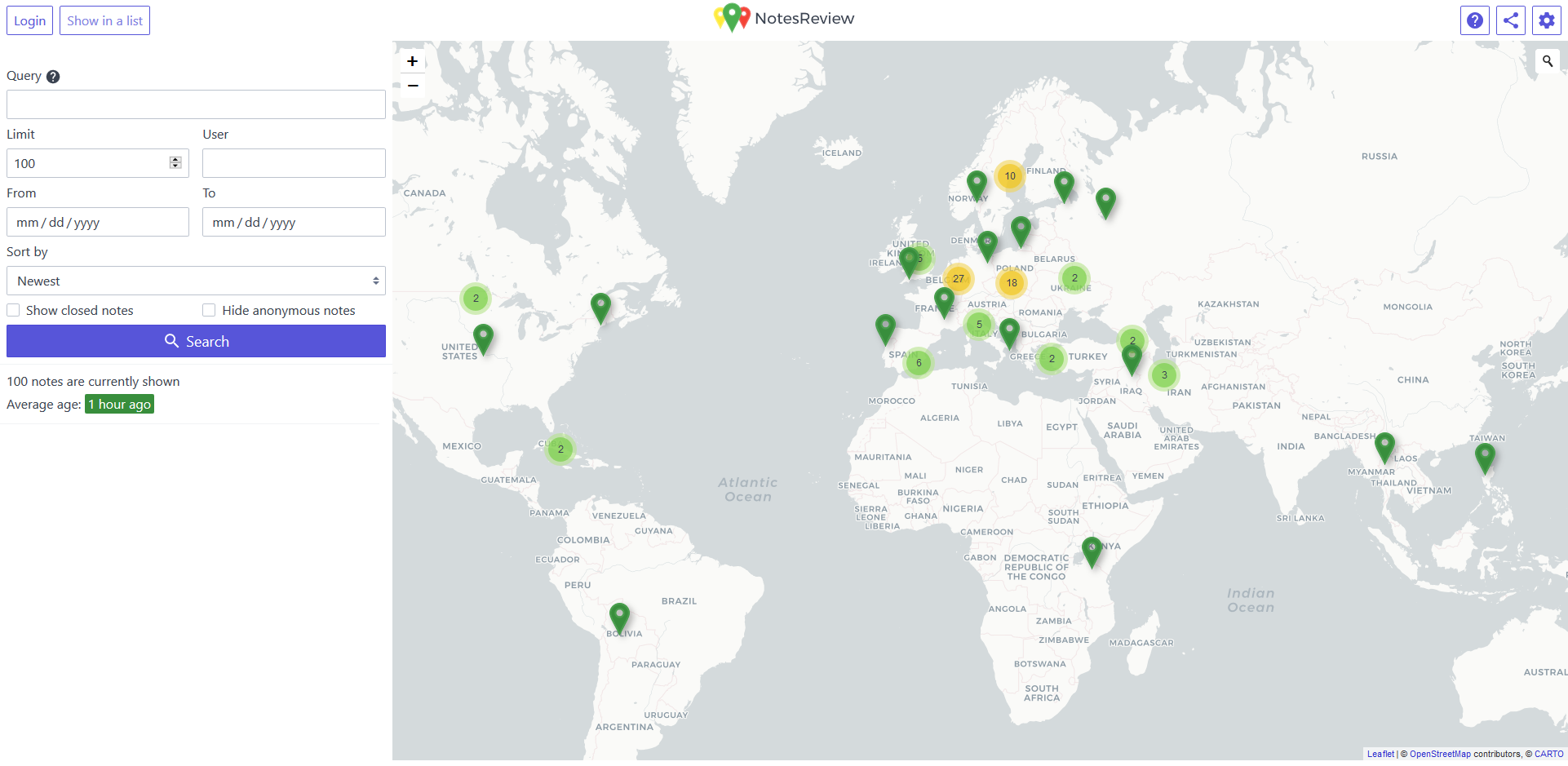The image size is (1568, 766).
Task: Select the note marker in France
Action: click(x=944, y=303)
